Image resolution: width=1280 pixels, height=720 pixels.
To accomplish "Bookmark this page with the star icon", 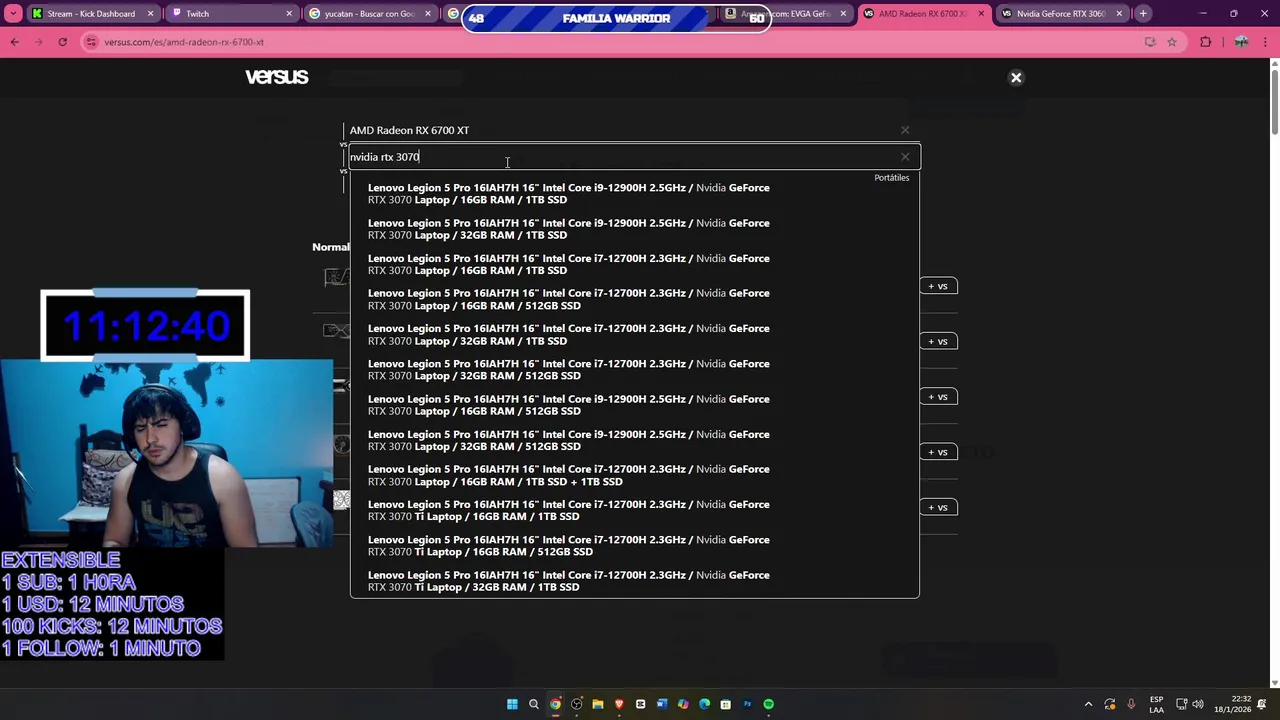I will click(x=1172, y=42).
